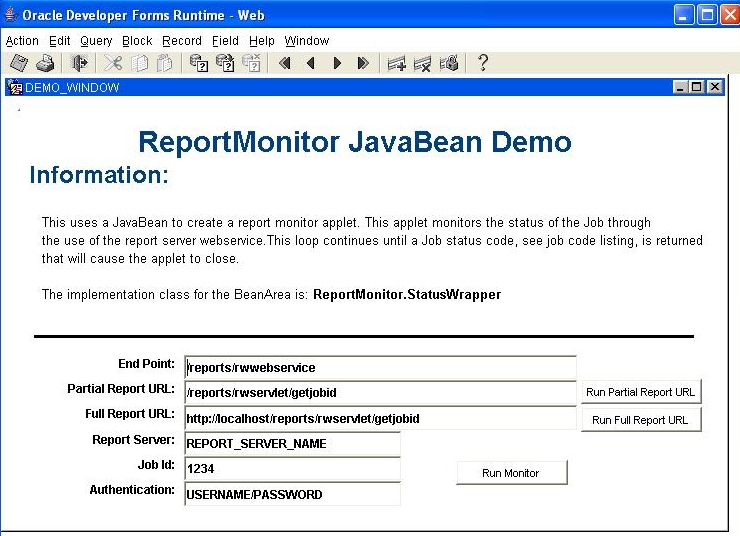Focus the Full Report URL field
The width and height of the screenshot is (740, 536).
[x=380, y=419]
